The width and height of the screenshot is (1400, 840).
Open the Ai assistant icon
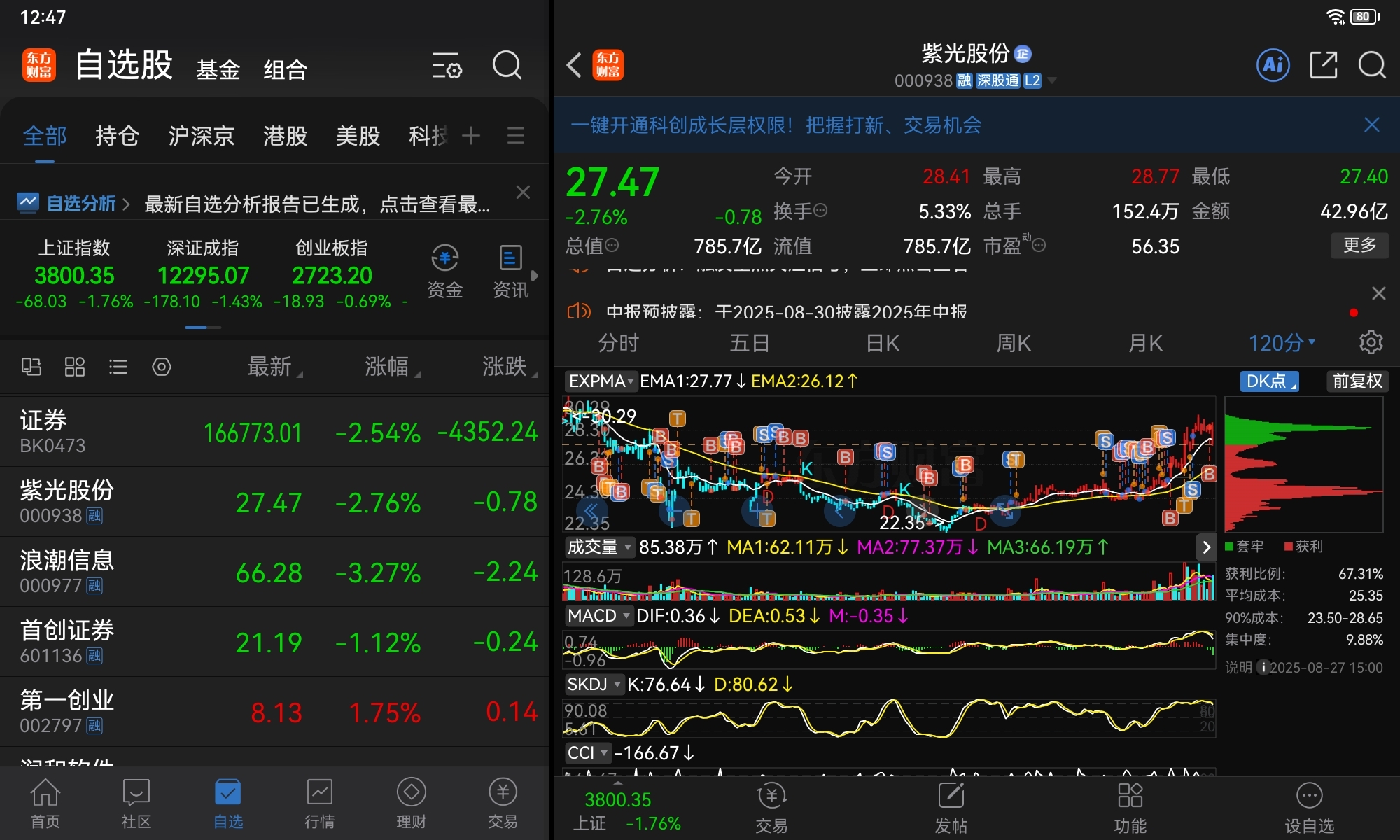(1273, 65)
